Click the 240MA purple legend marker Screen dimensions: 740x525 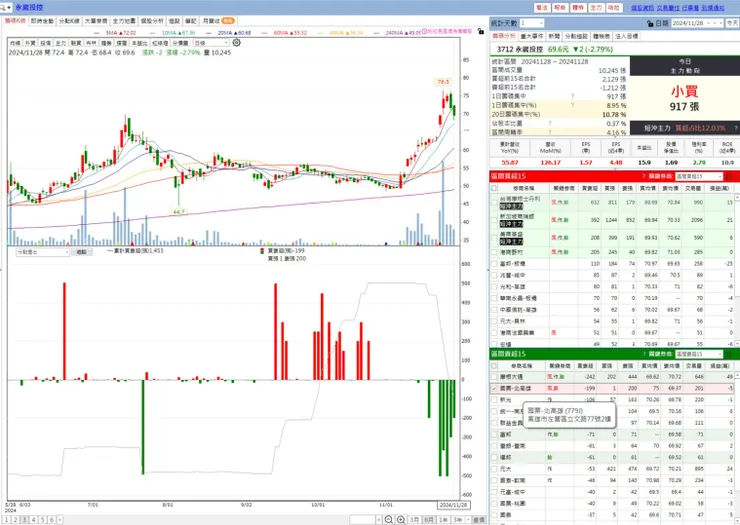pos(376,33)
